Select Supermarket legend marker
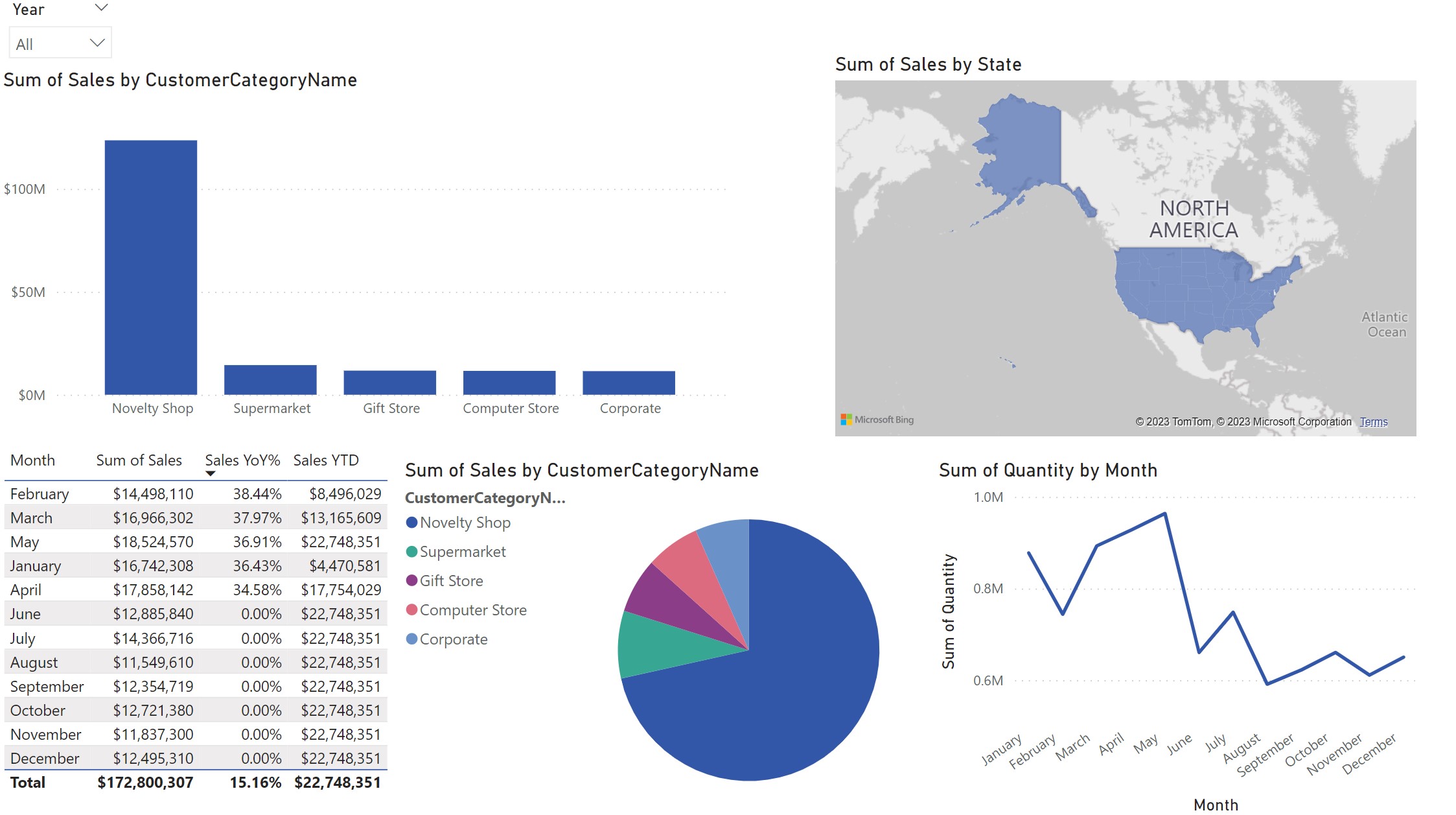The height and width of the screenshot is (815, 1456). (411, 552)
